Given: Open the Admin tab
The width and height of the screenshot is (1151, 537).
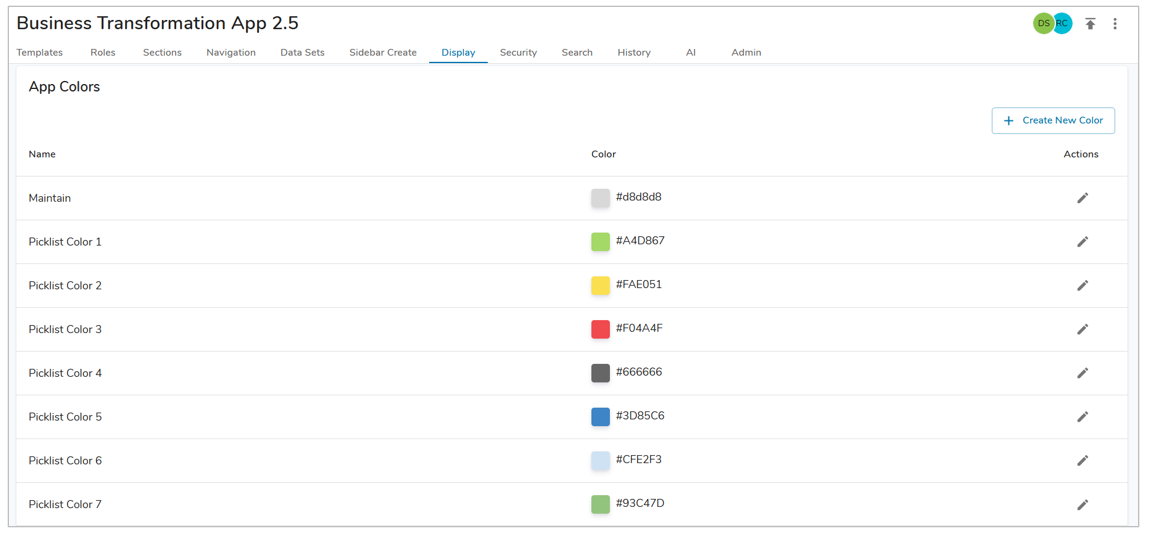Looking at the screenshot, I should click(x=746, y=52).
